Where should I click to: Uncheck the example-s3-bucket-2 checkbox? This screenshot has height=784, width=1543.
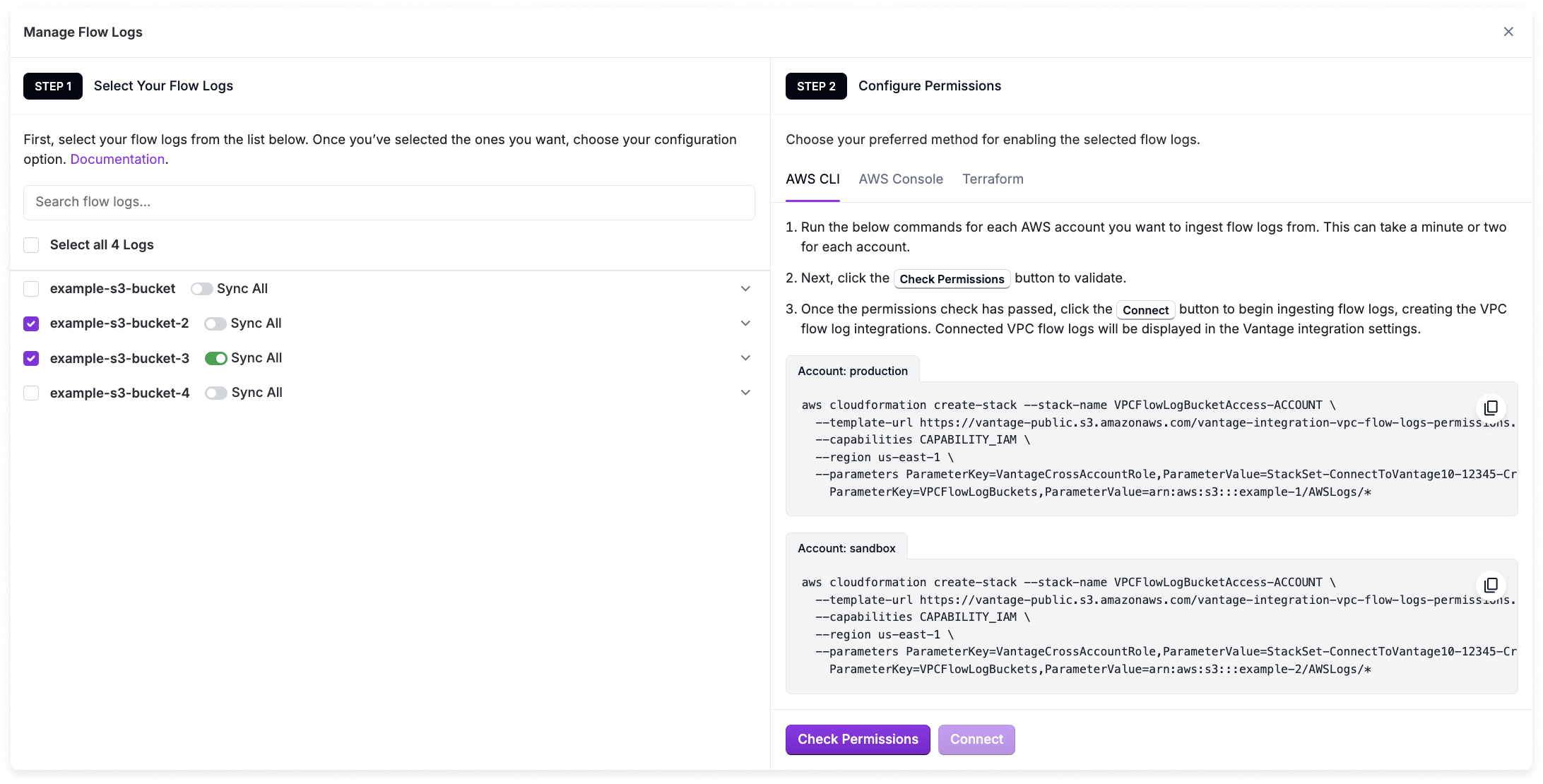click(x=31, y=323)
